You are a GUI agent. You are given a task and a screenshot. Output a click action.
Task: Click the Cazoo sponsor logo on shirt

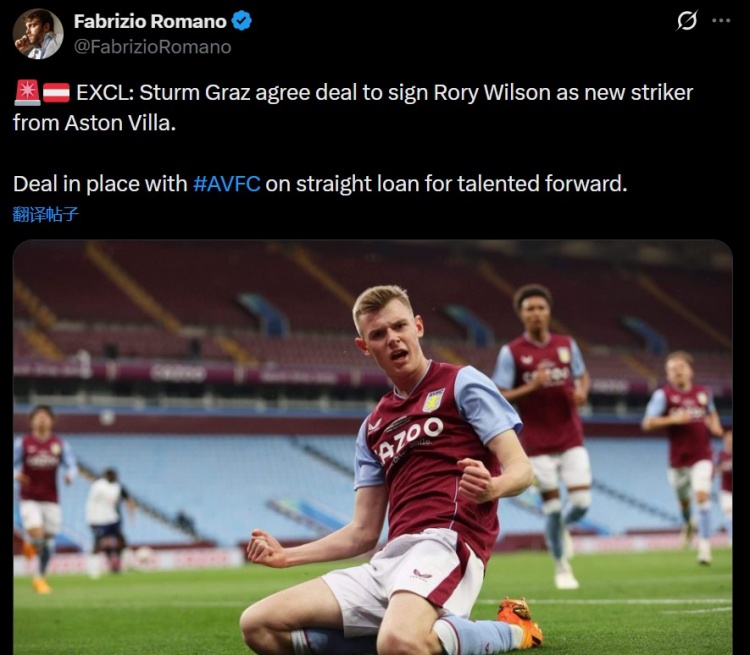(411, 438)
